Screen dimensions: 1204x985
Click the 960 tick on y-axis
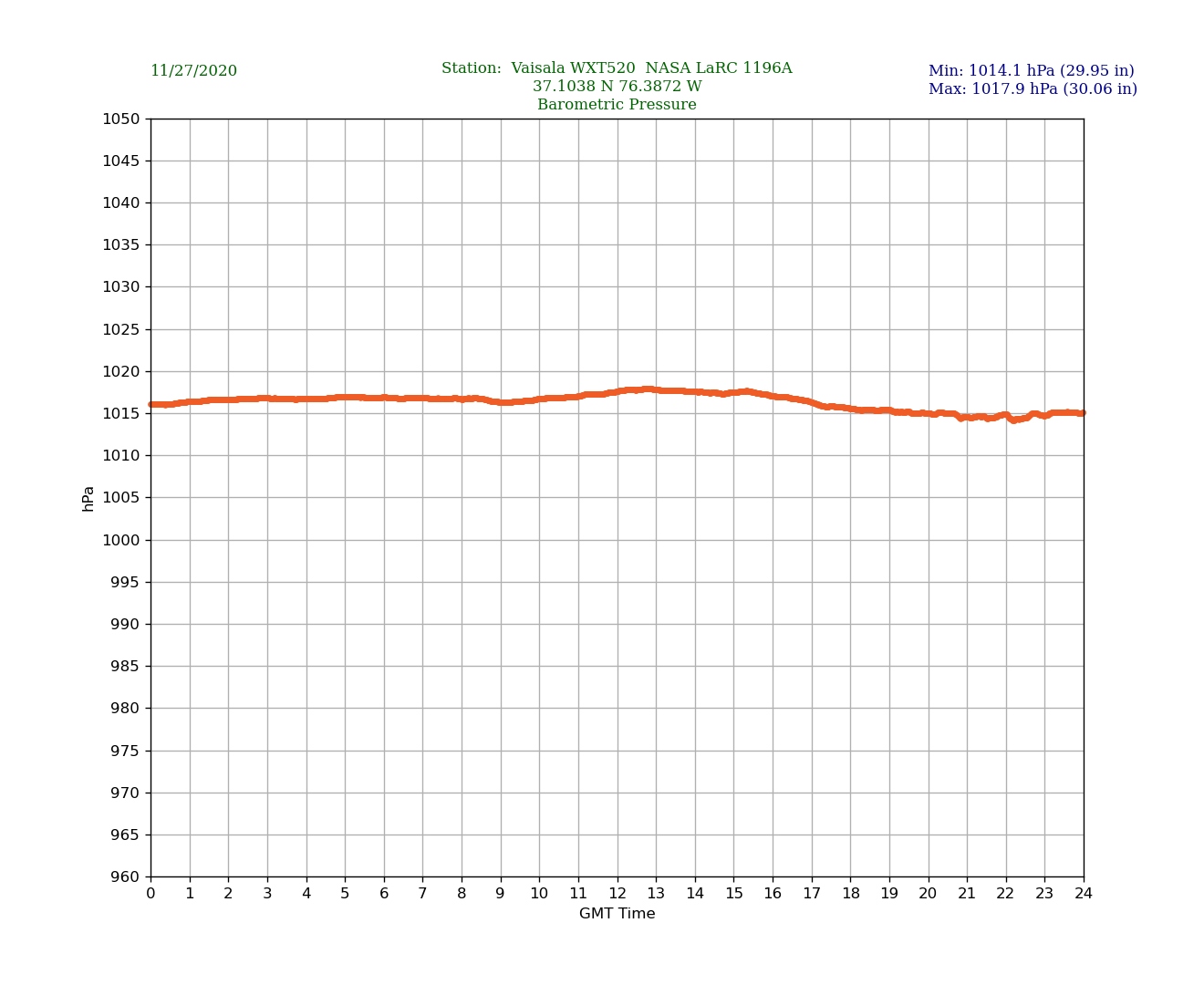tap(125, 877)
